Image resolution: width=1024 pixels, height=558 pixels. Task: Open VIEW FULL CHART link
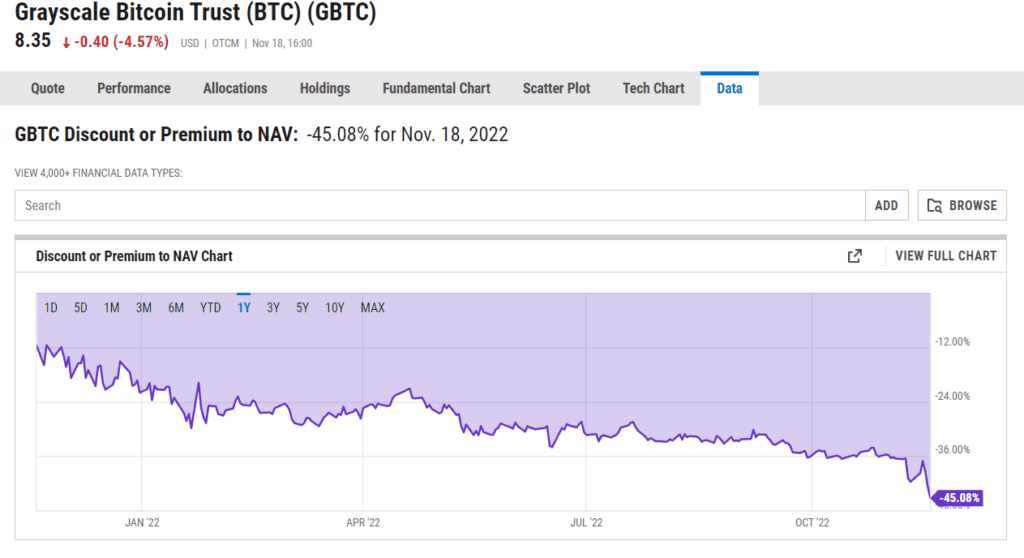pos(946,256)
